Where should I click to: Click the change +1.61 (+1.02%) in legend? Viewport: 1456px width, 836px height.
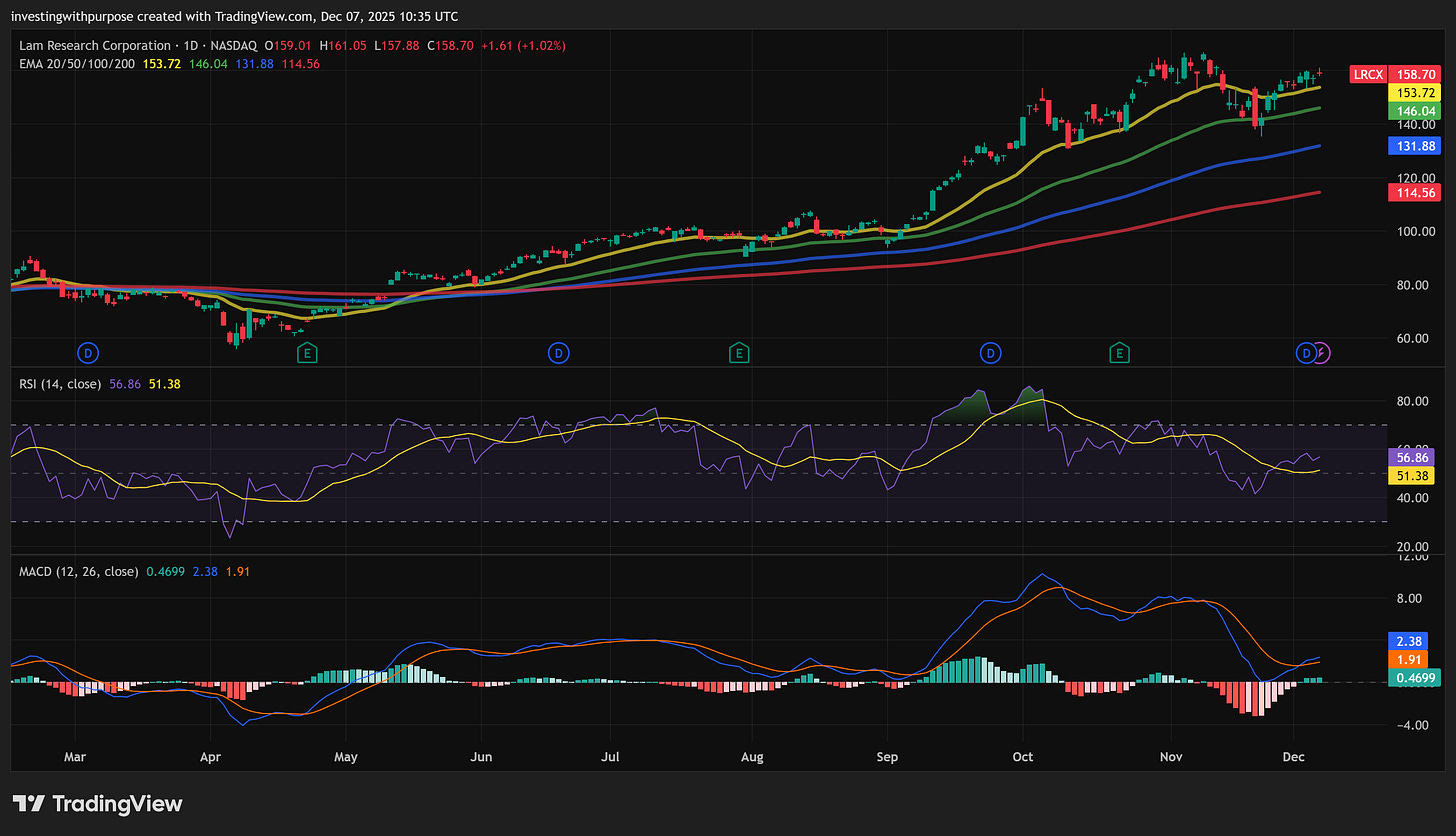click(523, 45)
